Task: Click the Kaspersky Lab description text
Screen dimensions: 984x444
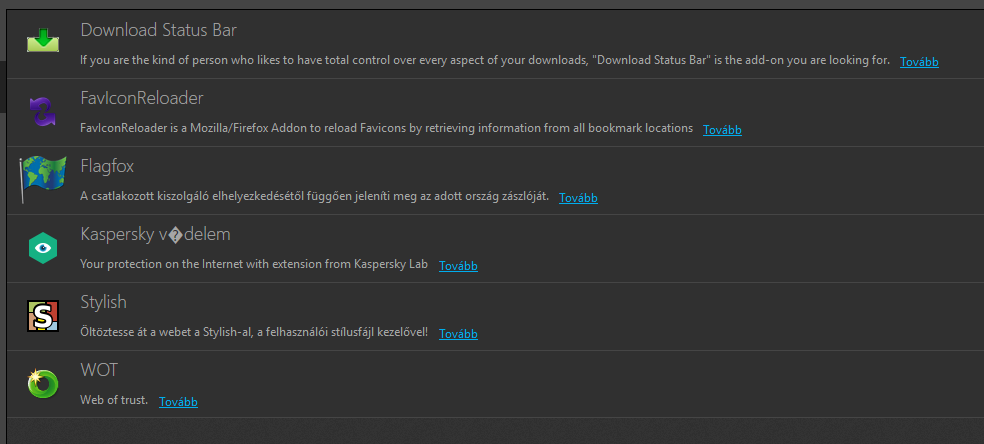Action: 253,264
